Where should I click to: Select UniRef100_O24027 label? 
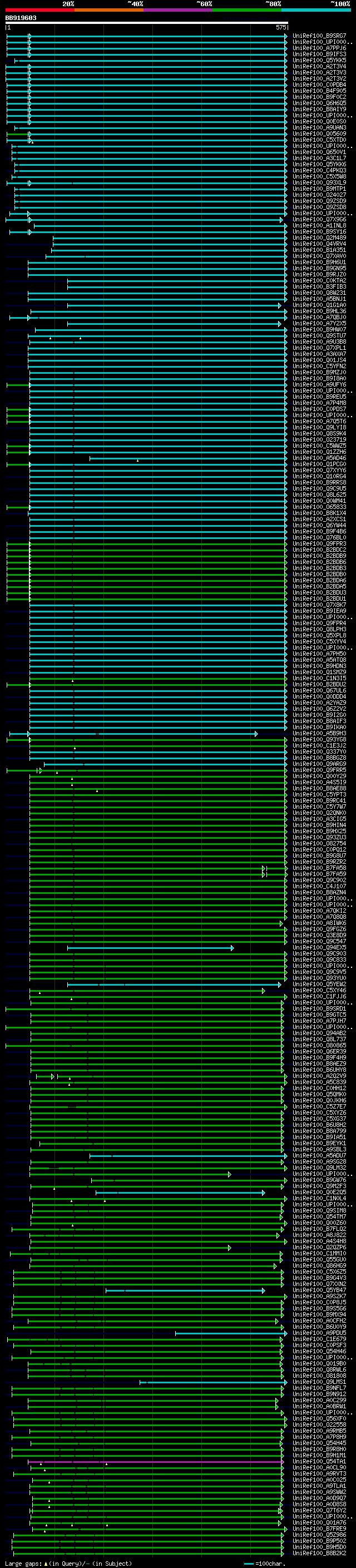(319, 195)
